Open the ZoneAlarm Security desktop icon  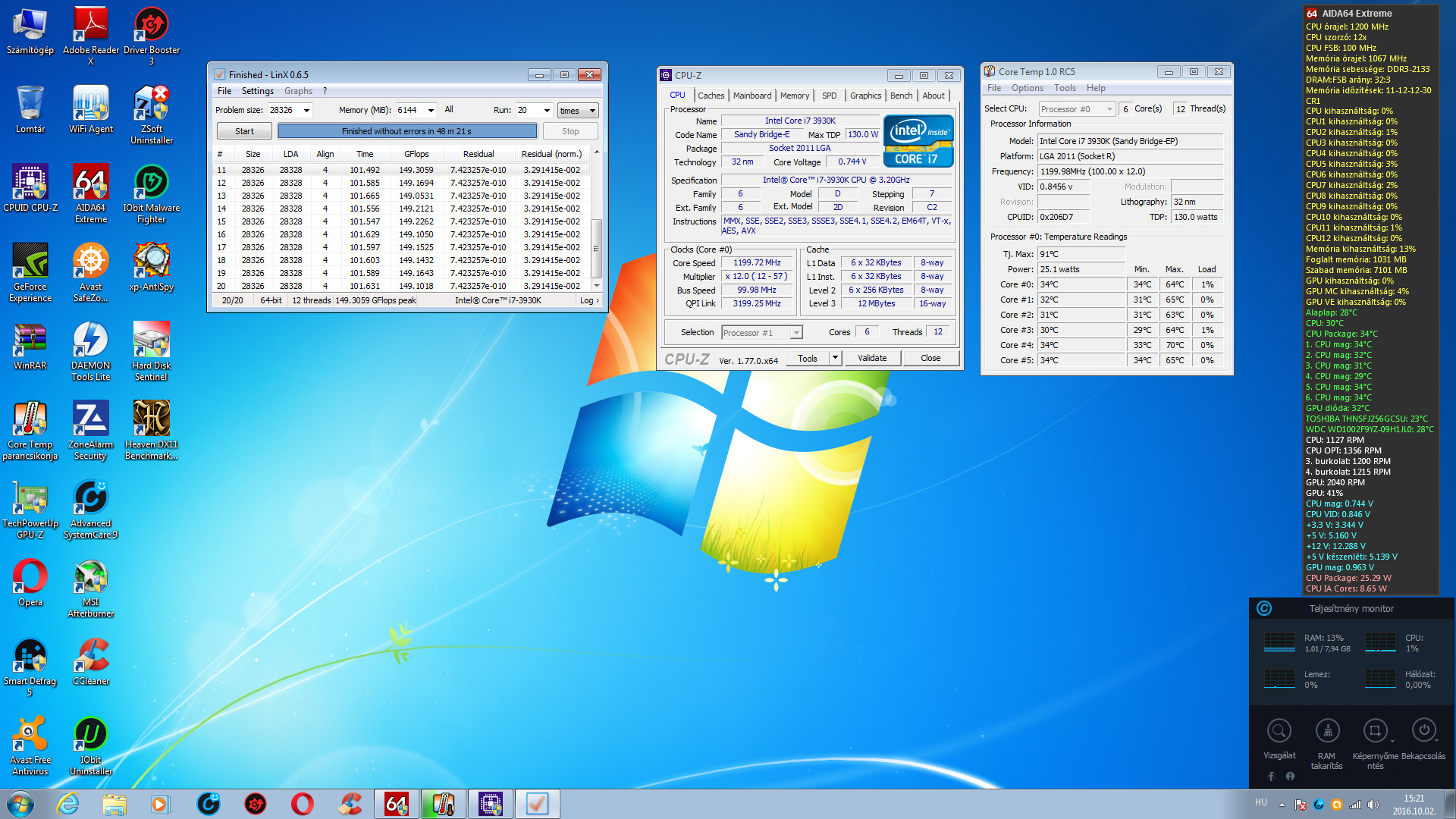click(x=91, y=430)
